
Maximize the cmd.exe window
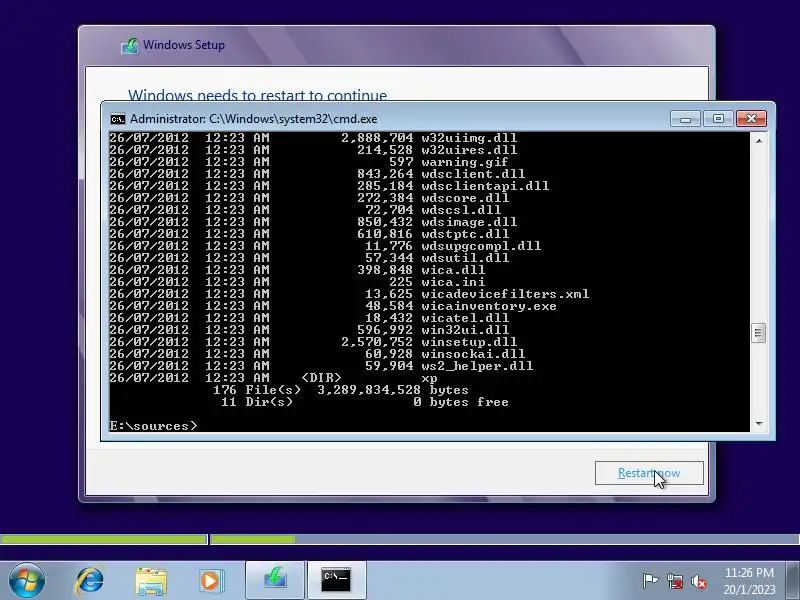point(718,119)
